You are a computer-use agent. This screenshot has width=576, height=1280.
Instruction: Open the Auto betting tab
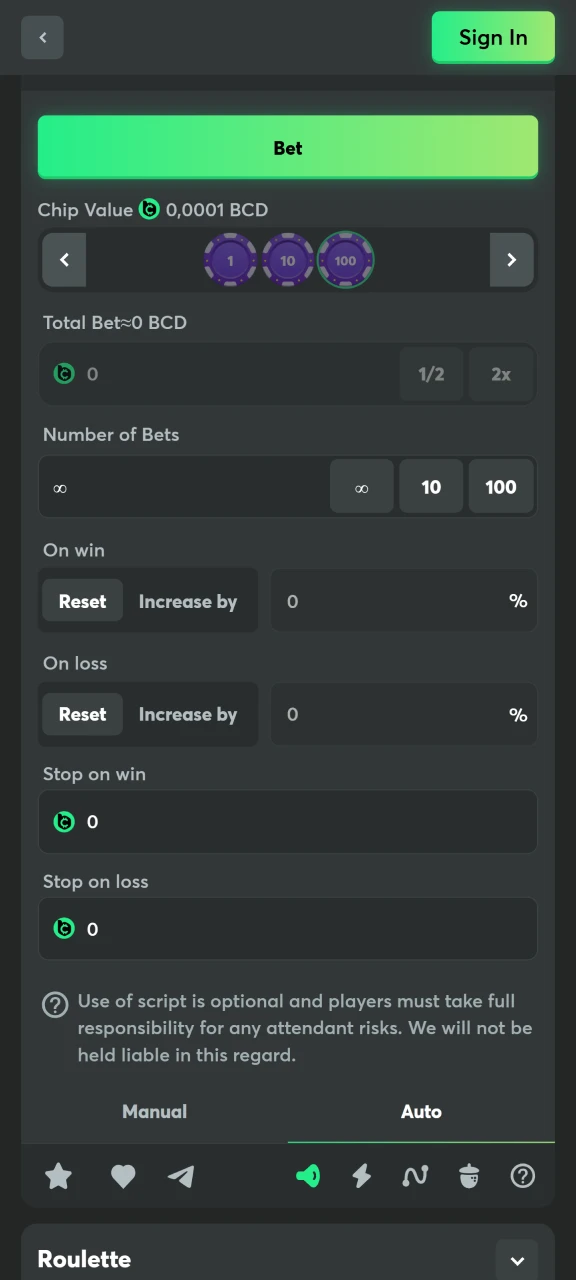coord(421,1111)
